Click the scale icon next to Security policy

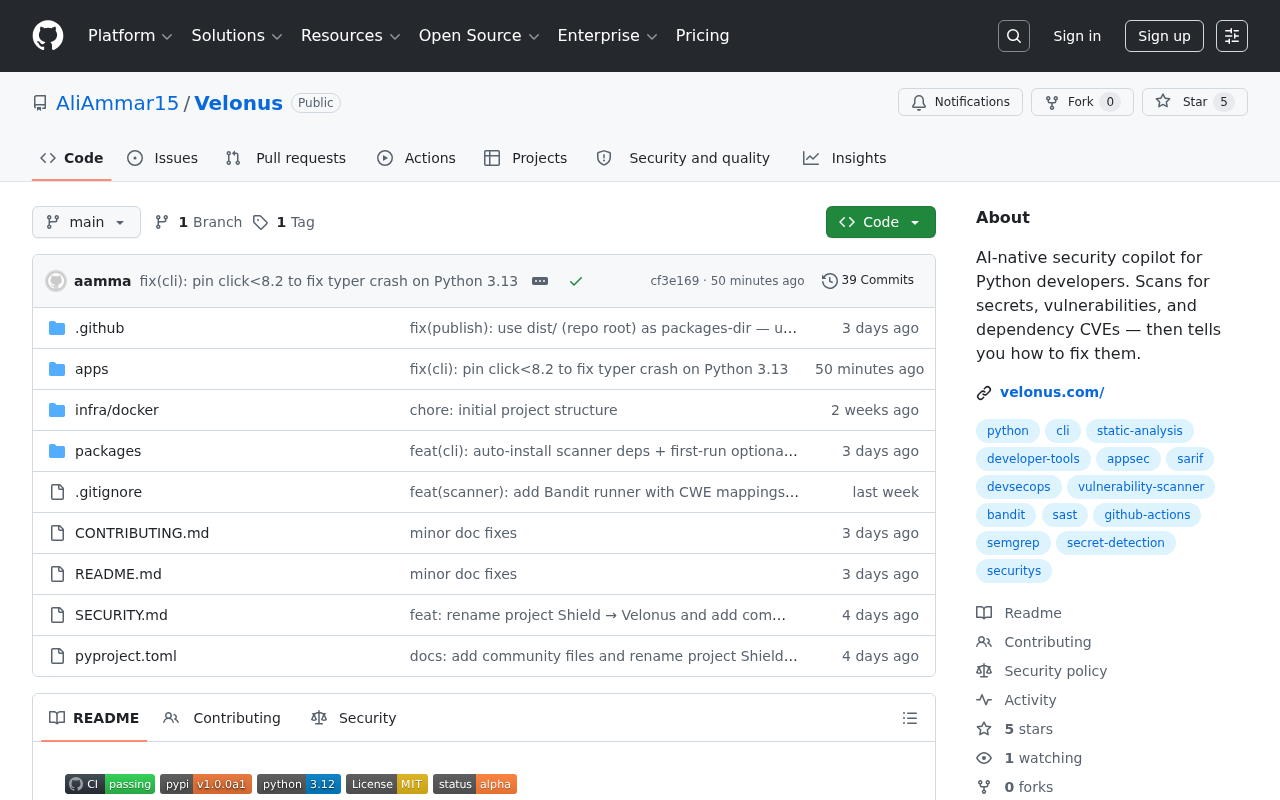click(984, 671)
